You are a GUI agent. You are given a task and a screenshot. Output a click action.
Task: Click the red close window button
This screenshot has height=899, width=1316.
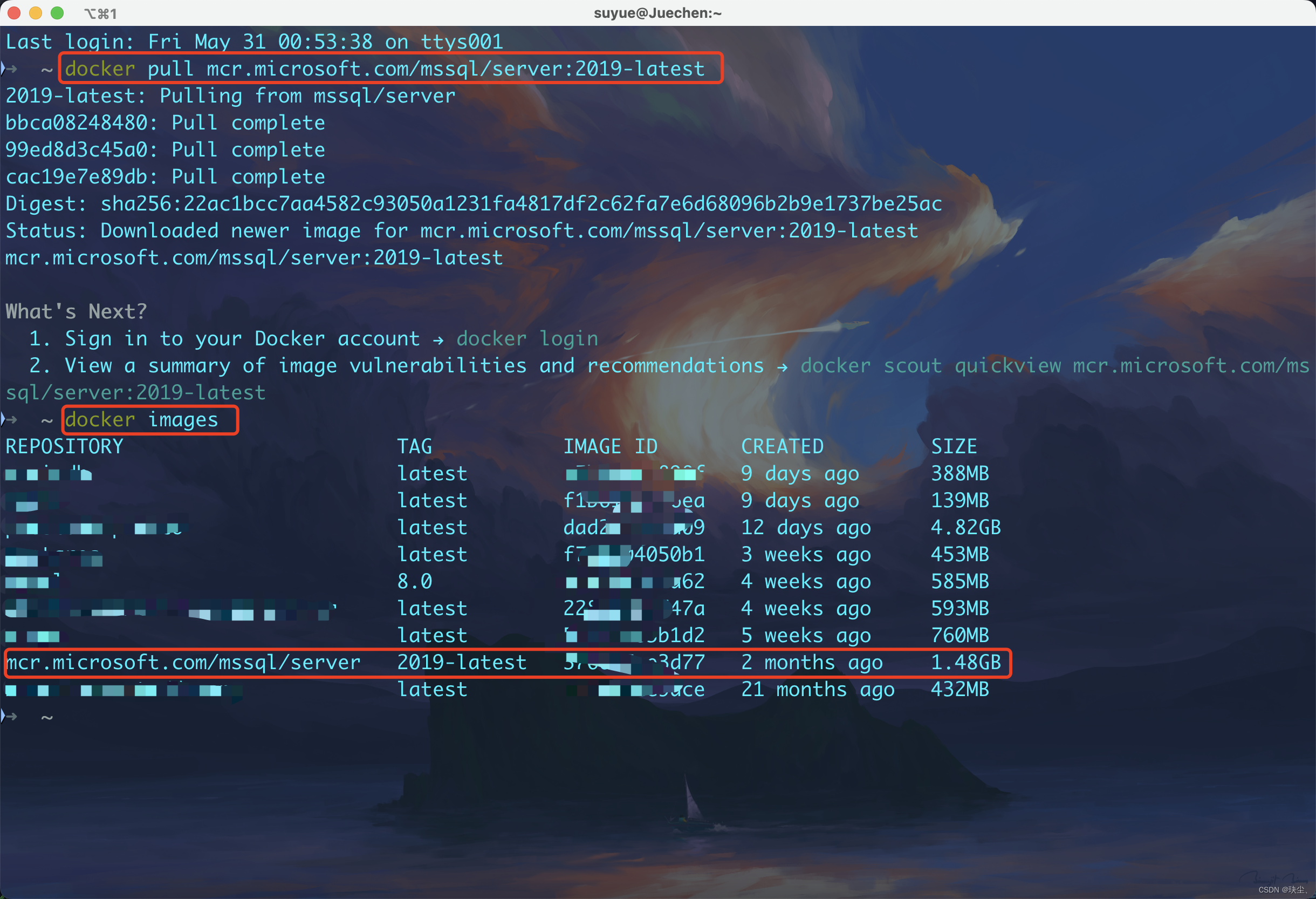pyautogui.click(x=14, y=12)
